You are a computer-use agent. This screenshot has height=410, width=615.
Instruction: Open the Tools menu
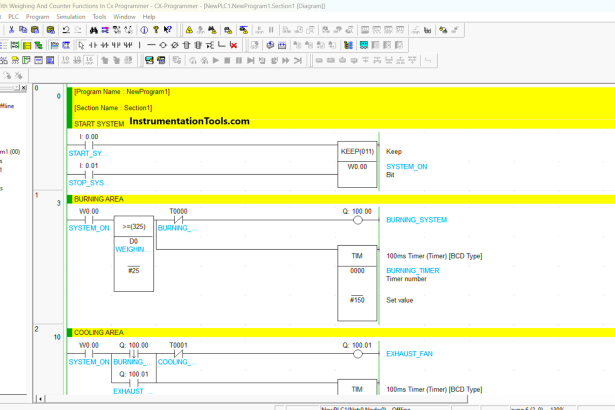pos(99,17)
